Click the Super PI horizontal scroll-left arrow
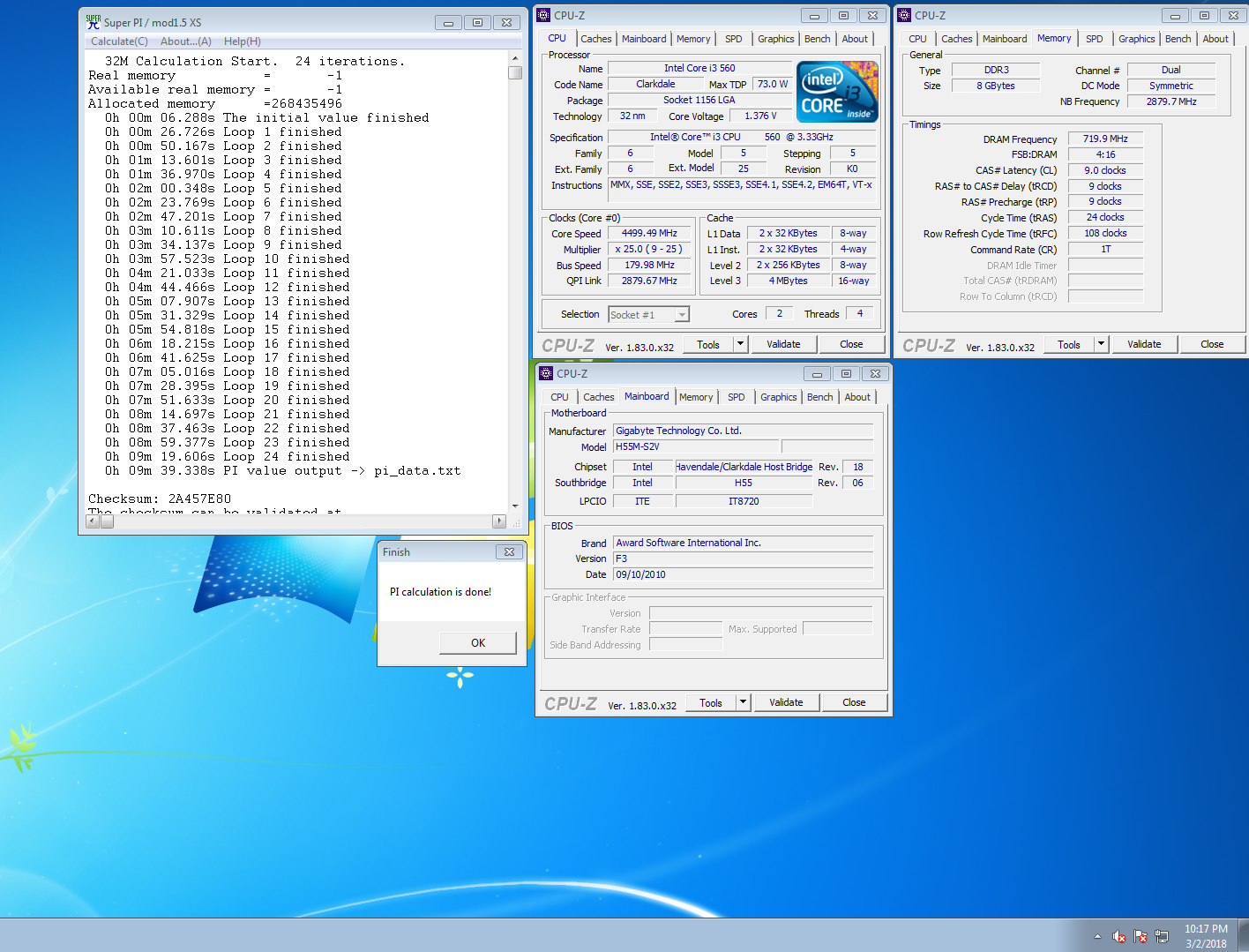This screenshot has width=1249, height=952. (x=93, y=521)
